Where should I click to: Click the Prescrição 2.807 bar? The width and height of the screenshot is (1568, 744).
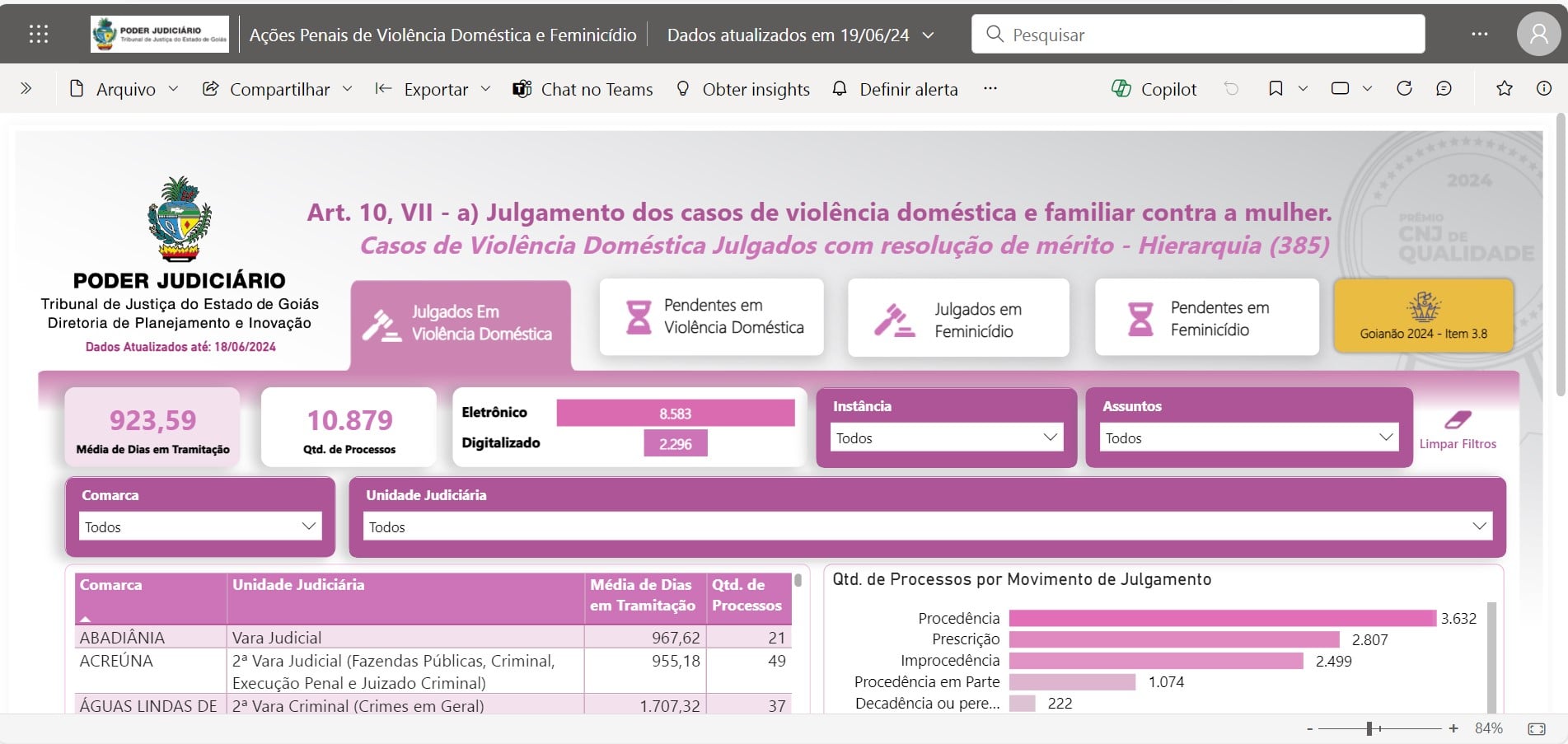[x=1174, y=639]
